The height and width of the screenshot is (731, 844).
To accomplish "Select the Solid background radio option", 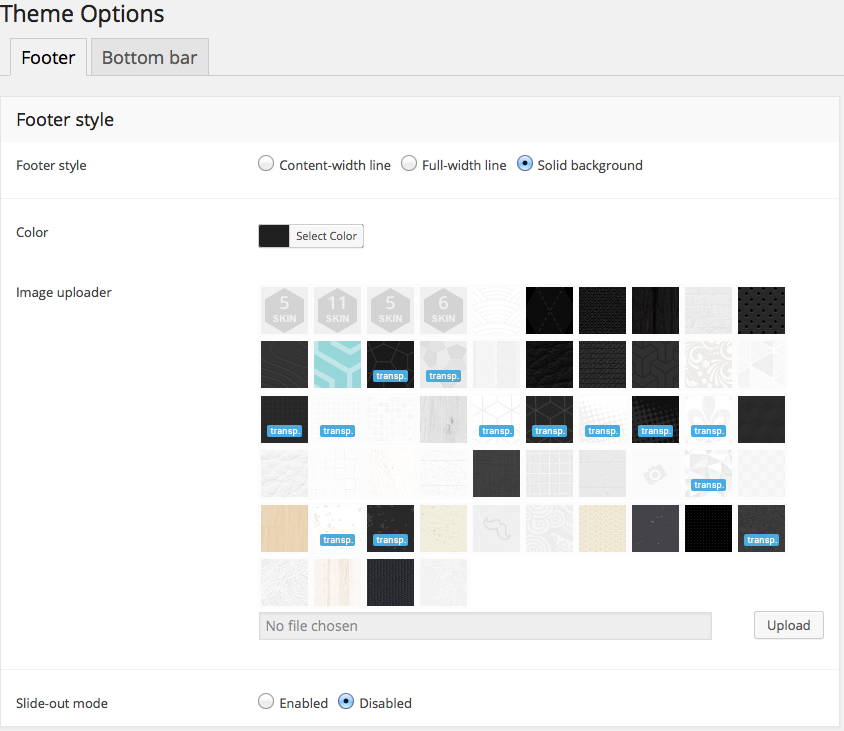I will point(525,164).
